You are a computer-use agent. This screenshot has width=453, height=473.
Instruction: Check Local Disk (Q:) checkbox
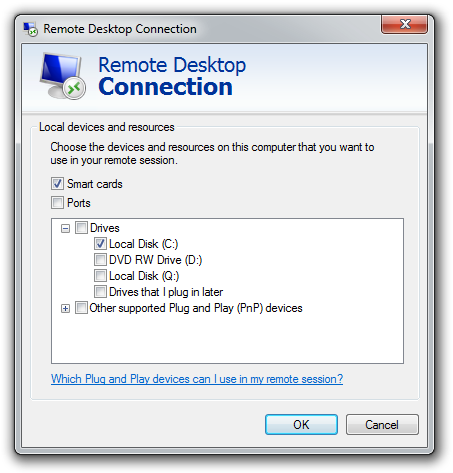[100, 276]
